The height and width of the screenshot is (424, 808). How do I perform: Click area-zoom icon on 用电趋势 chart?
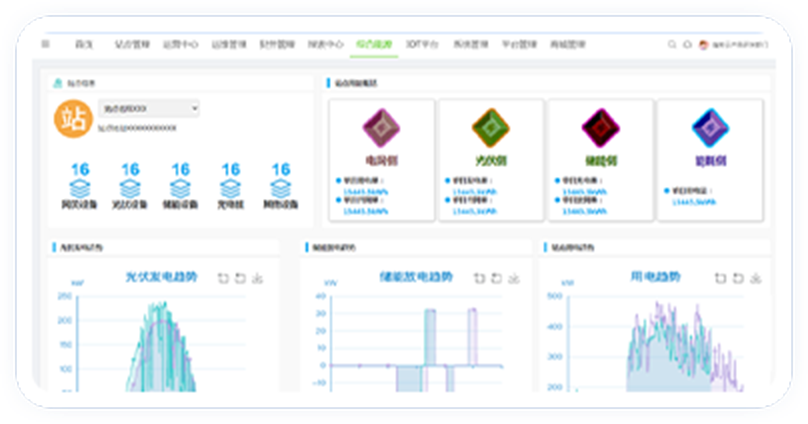(x=720, y=278)
